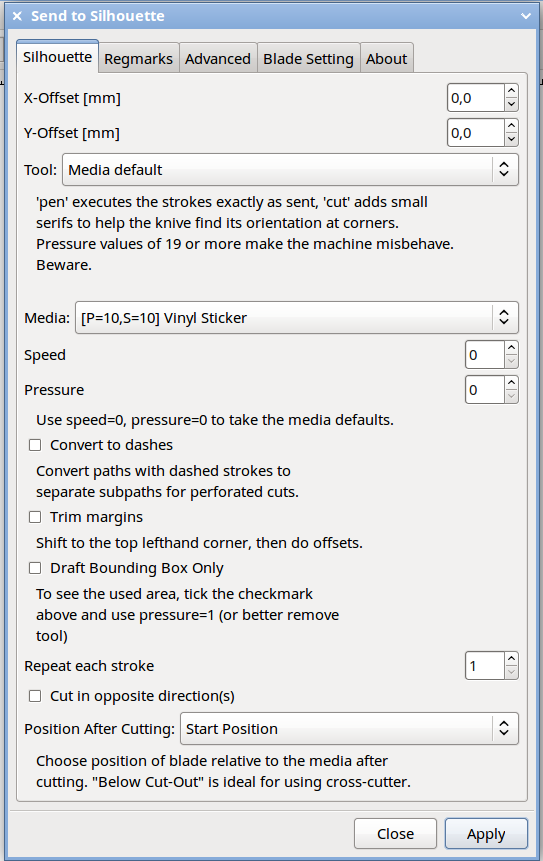Increase Repeat each stroke count
543x861 pixels.
(x=511, y=659)
